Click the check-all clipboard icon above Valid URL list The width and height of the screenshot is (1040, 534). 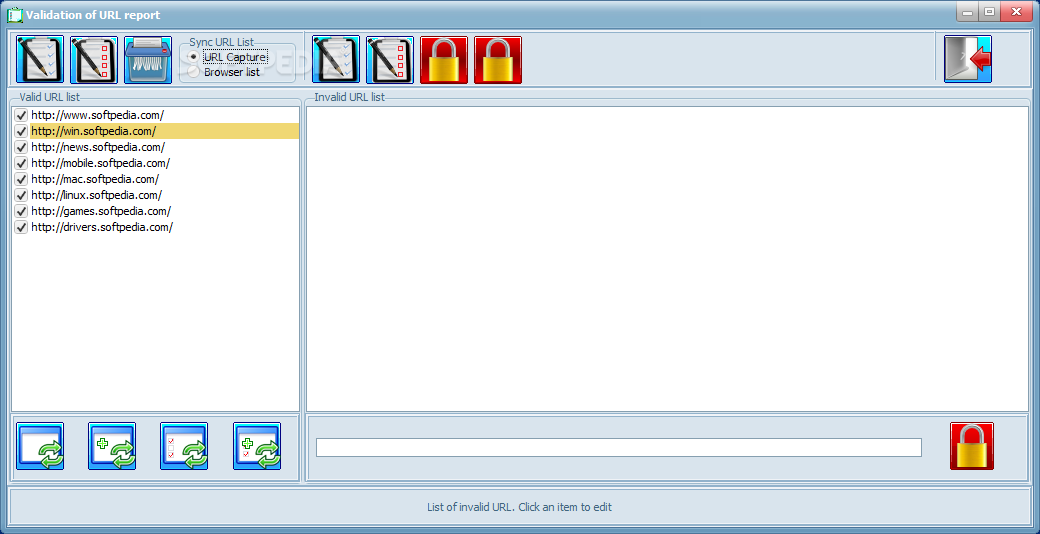pyautogui.click(x=40, y=60)
